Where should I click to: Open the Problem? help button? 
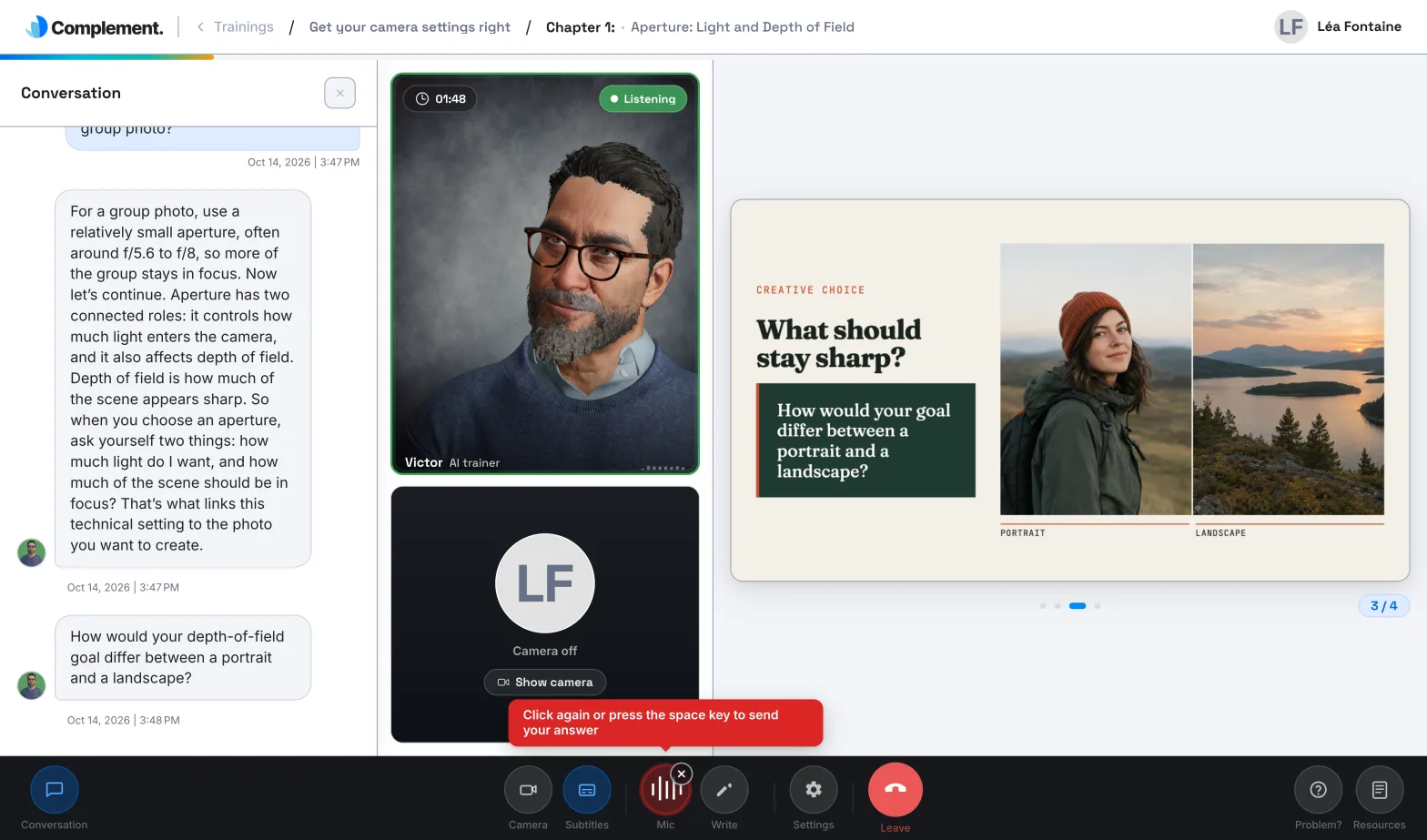tap(1318, 790)
